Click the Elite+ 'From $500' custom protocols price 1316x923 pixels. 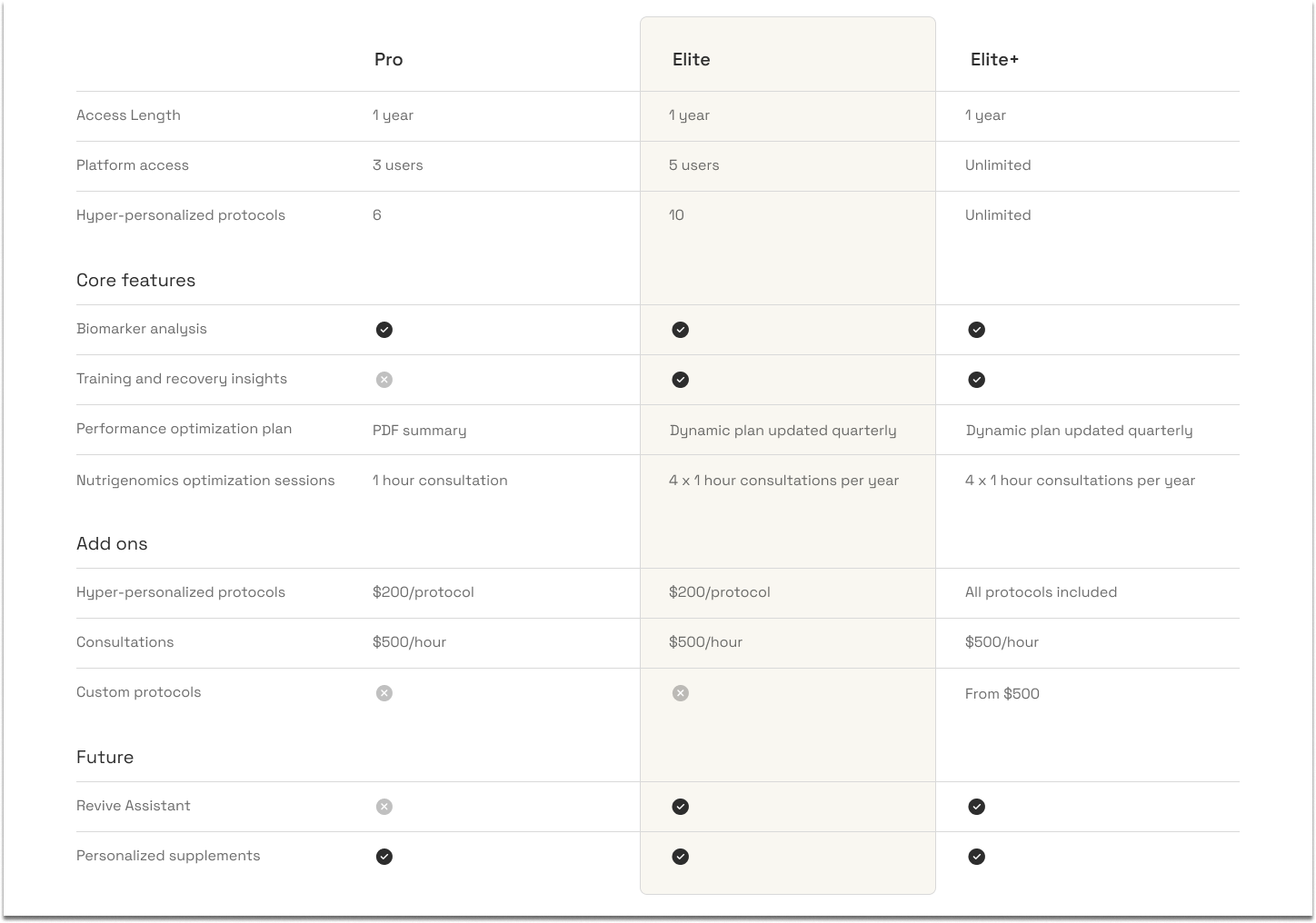1002,693
